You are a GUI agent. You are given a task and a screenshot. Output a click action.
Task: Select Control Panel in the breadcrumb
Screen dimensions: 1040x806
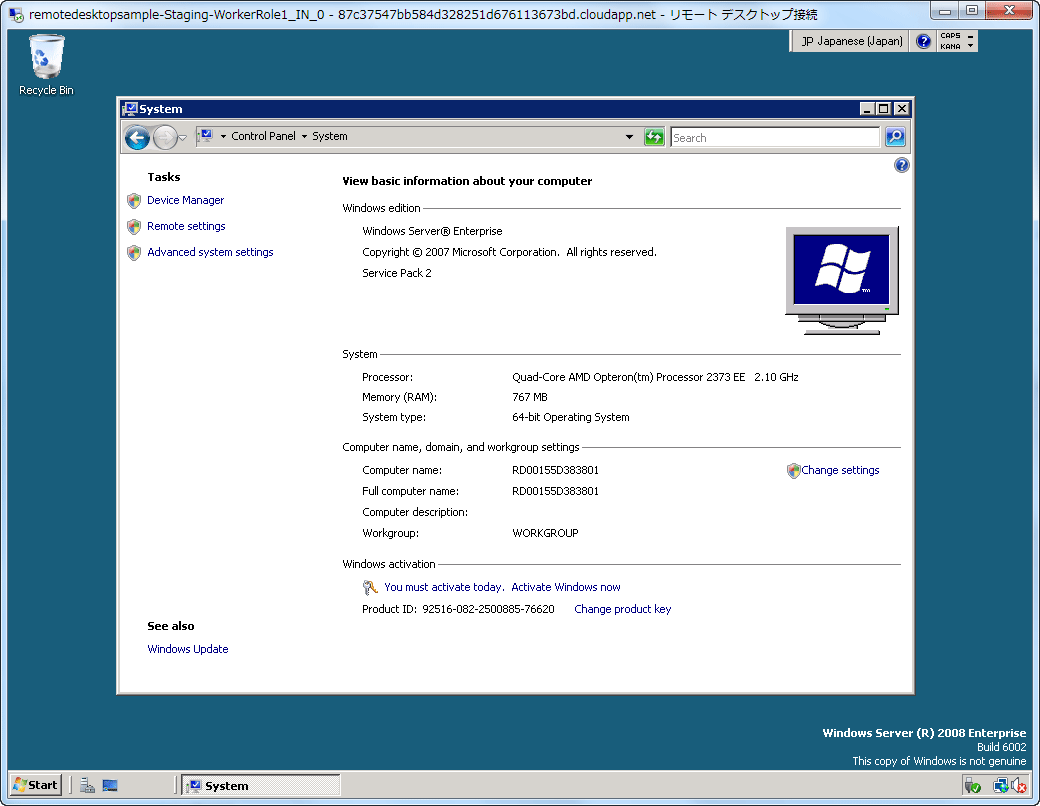click(263, 136)
